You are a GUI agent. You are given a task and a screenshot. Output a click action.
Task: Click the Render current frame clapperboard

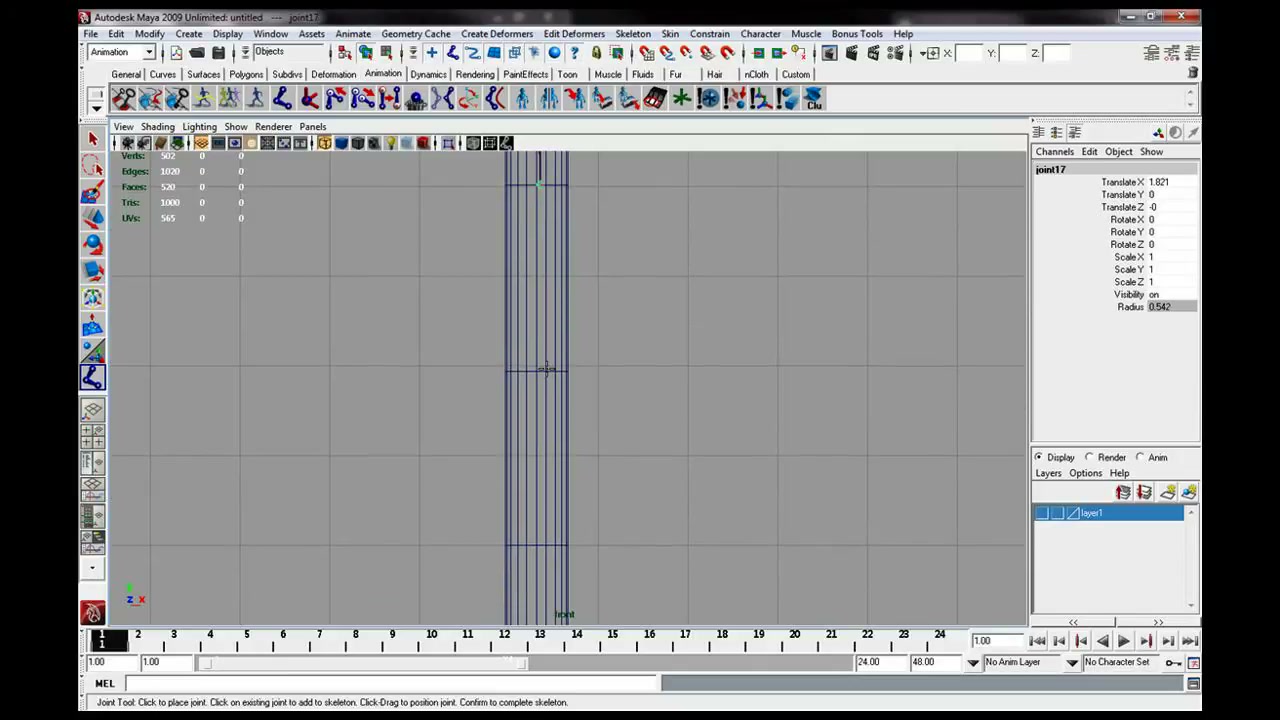click(852, 53)
